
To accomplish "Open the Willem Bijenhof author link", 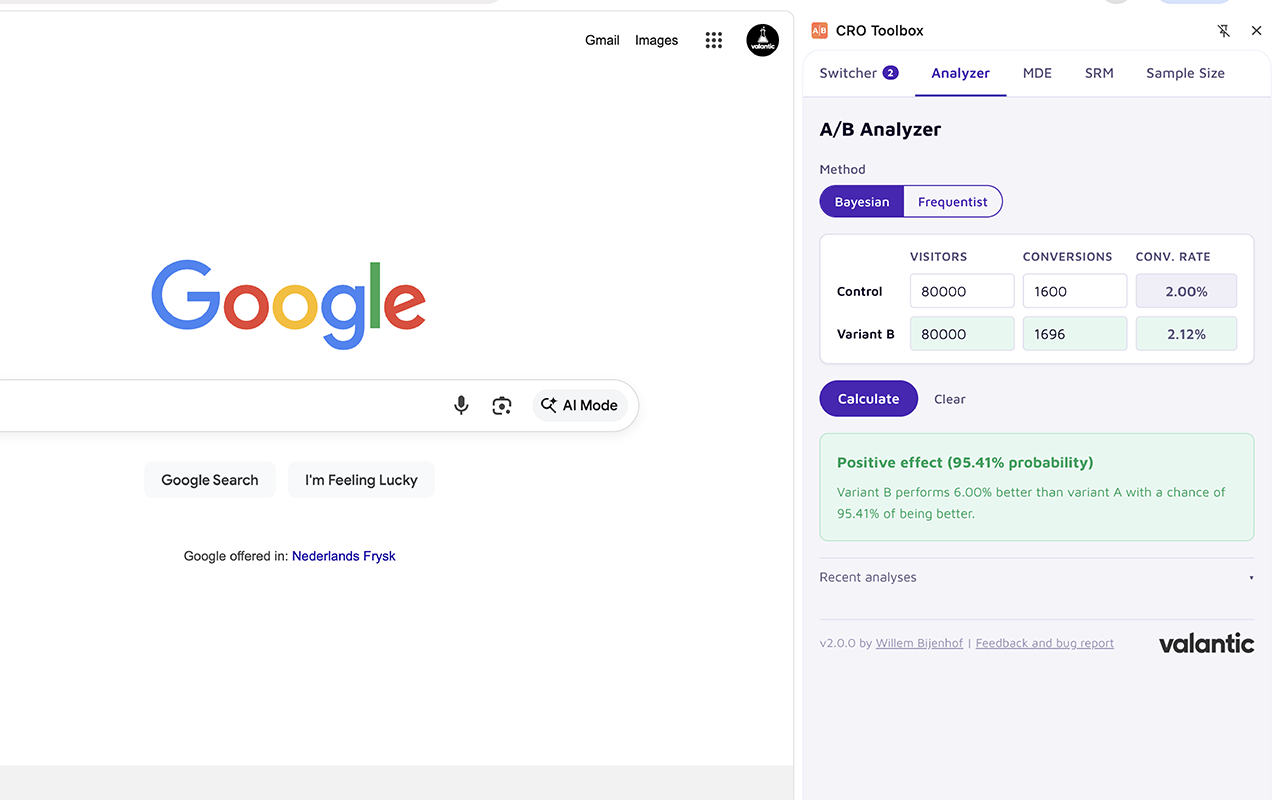I will pyautogui.click(x=919, y=643).
